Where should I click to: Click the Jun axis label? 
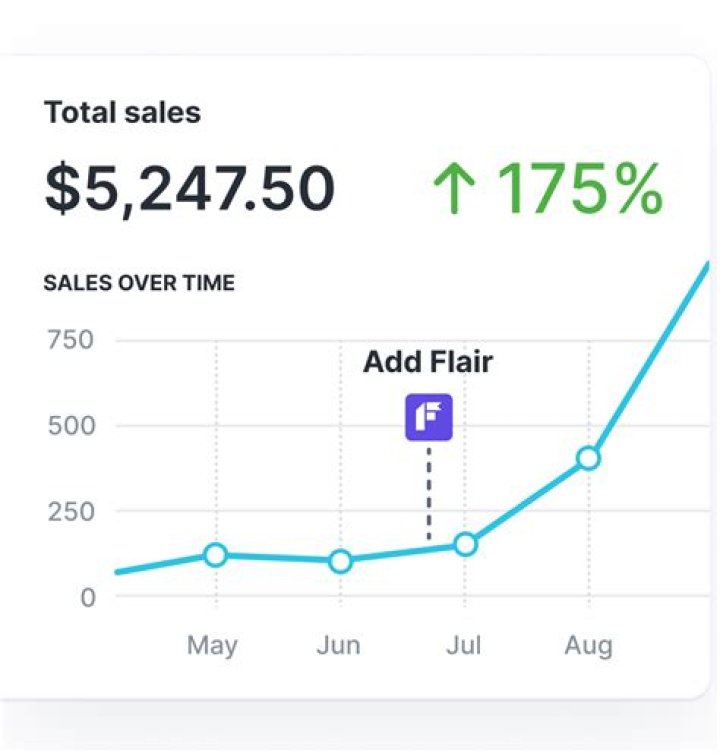pyautogui.click(x=338, y=645)
